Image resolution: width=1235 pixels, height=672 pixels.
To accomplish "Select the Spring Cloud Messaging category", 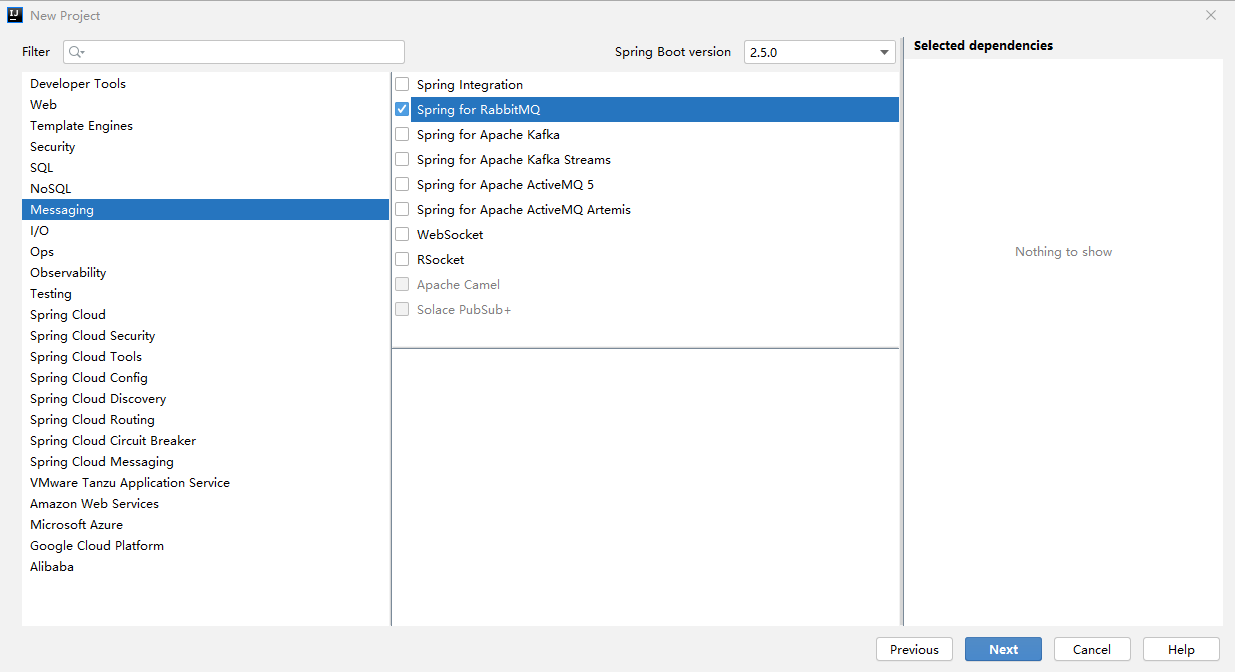I will pyautogui.click(x=205, y=462).
